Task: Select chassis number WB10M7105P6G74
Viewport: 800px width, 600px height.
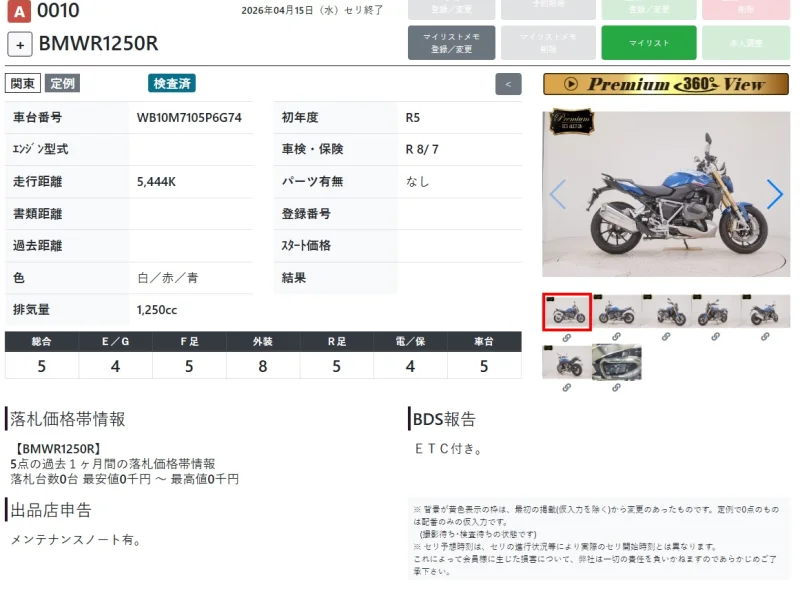Action: [189, 118]
